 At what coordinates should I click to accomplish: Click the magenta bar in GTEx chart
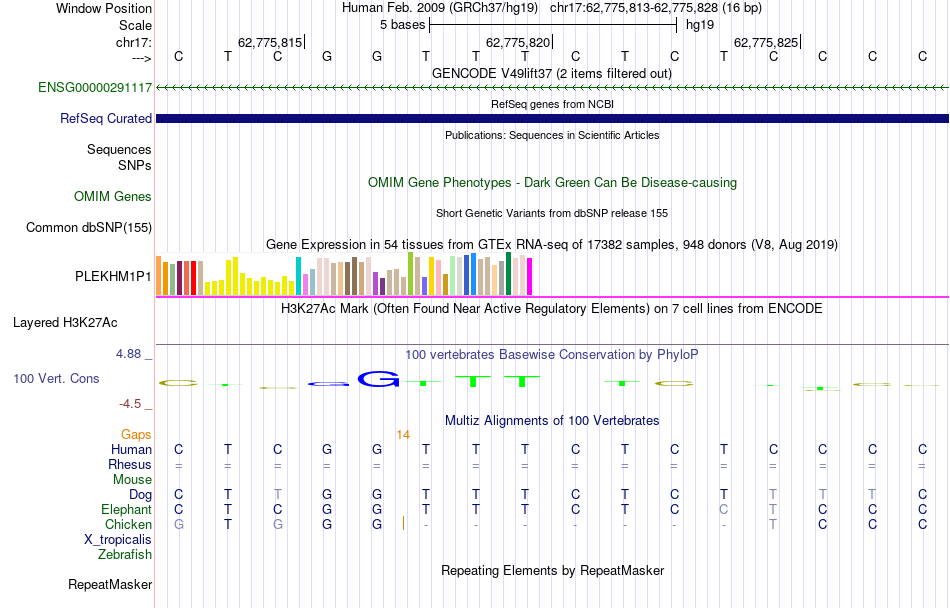point(530,277)
